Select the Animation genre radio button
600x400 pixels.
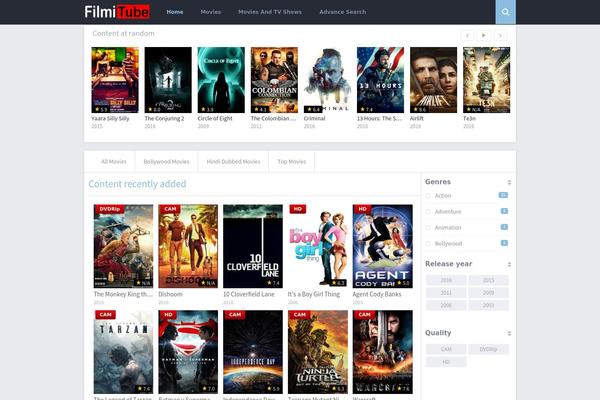point(428,228)
